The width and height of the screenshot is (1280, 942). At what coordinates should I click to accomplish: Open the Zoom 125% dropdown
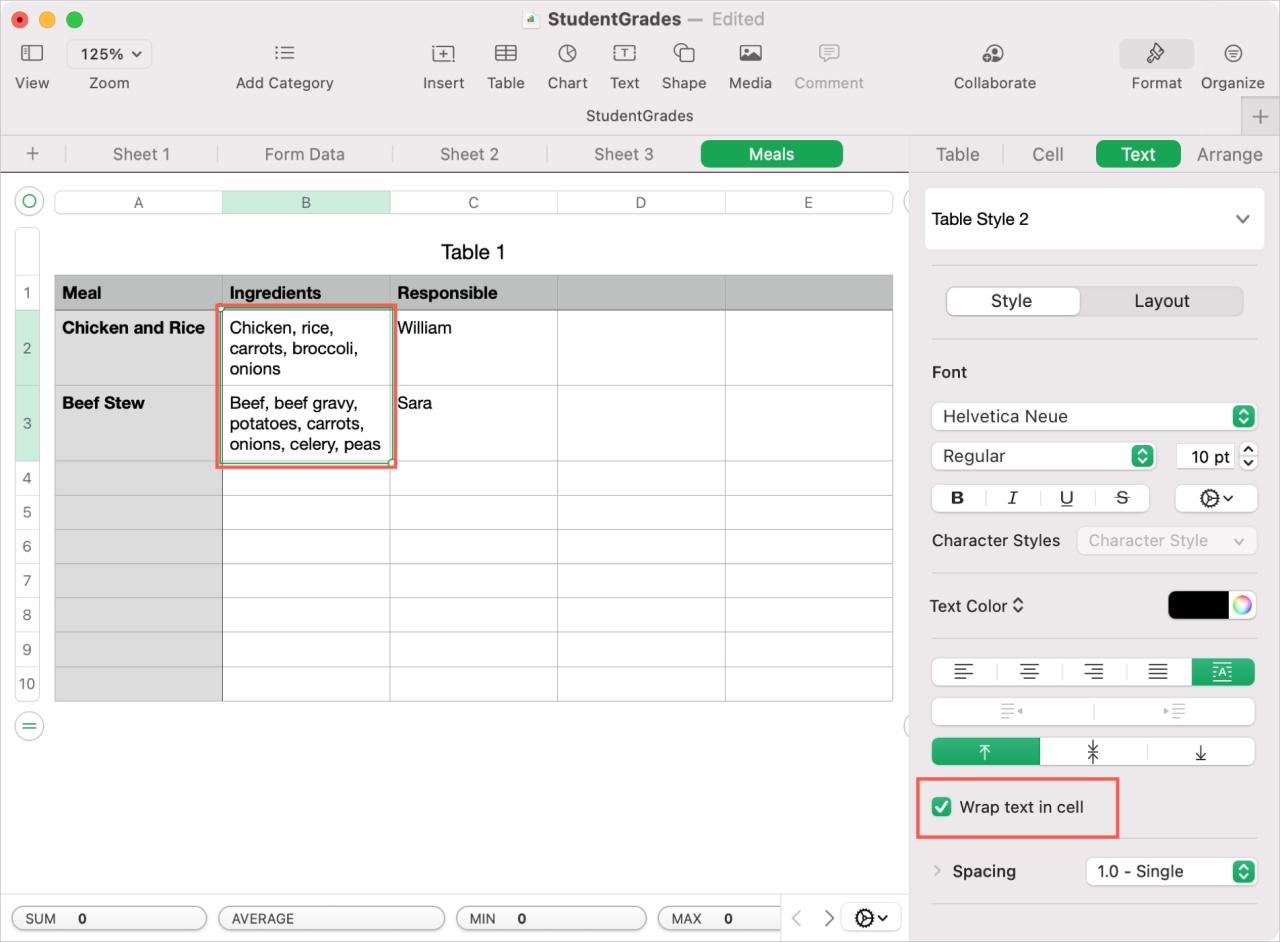109,54
